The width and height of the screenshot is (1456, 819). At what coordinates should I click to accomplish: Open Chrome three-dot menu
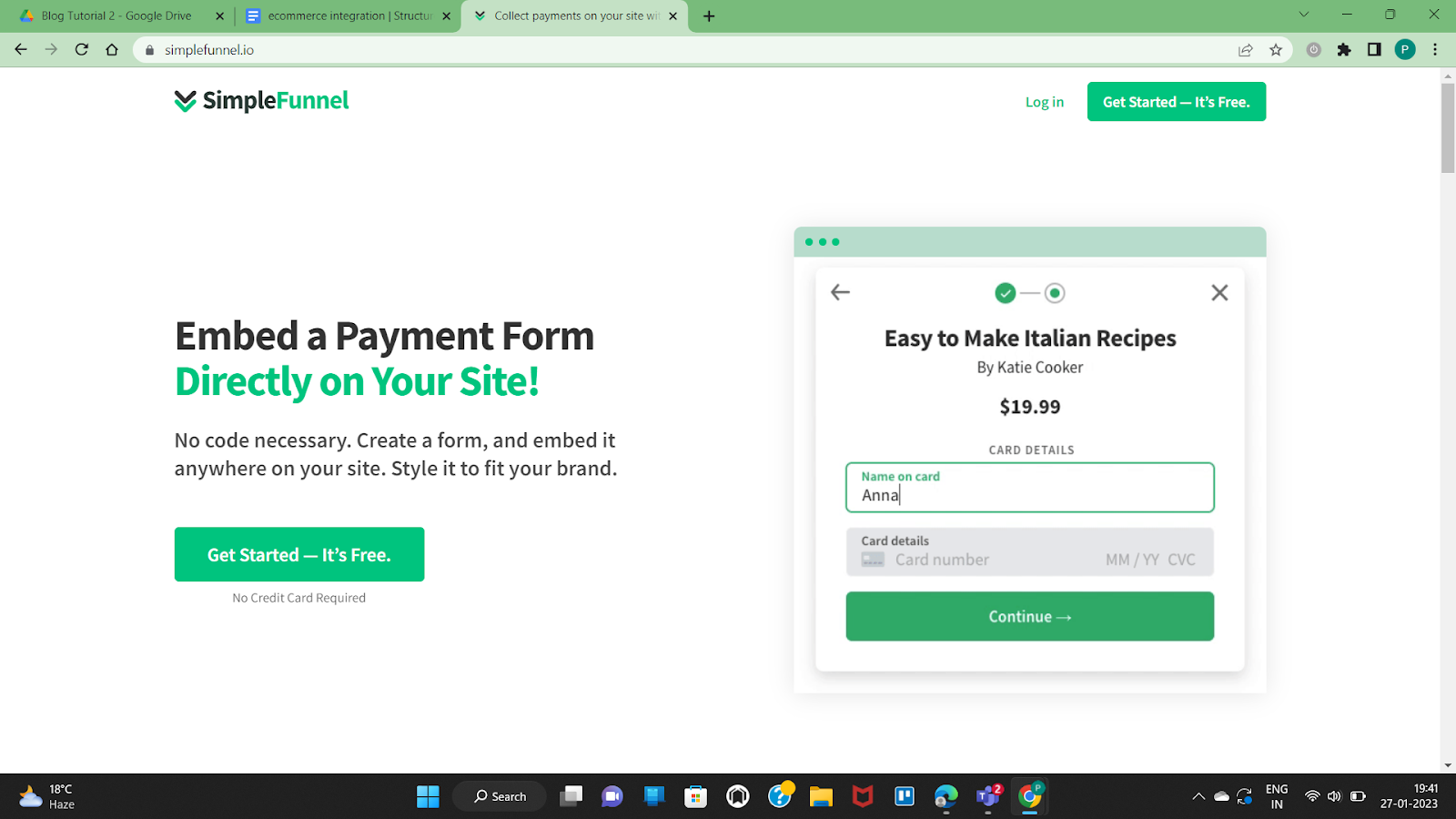tap(1435, 50)
